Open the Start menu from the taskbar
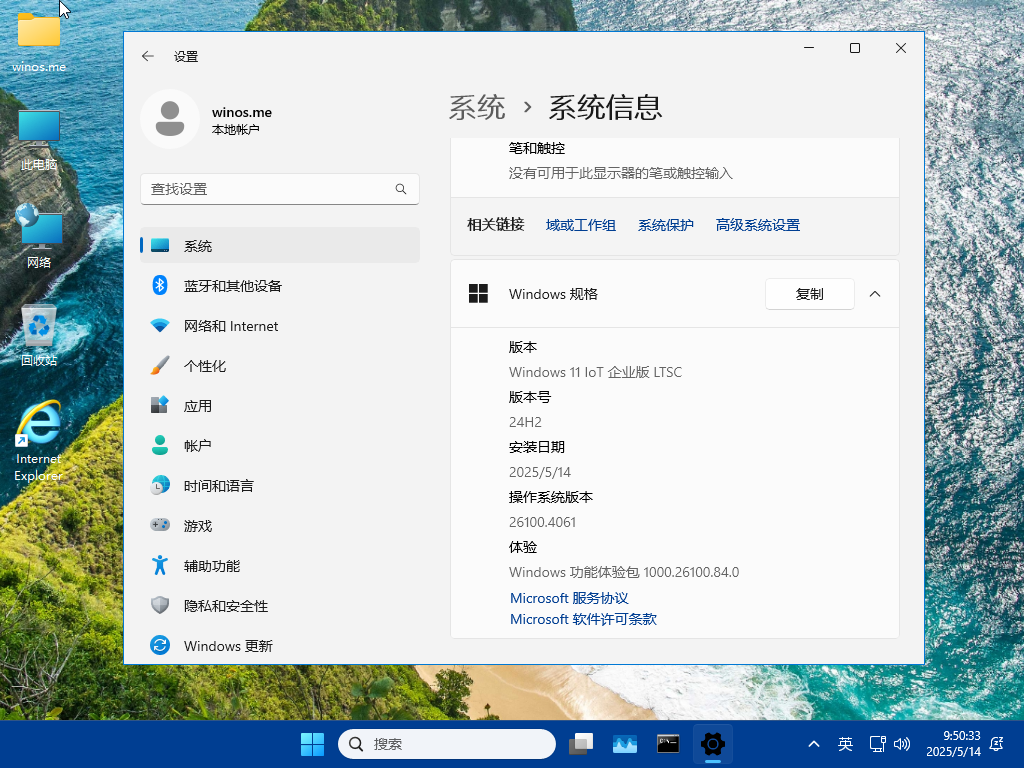Screen dimensions: 1024x768 click(x=312, y=744)
